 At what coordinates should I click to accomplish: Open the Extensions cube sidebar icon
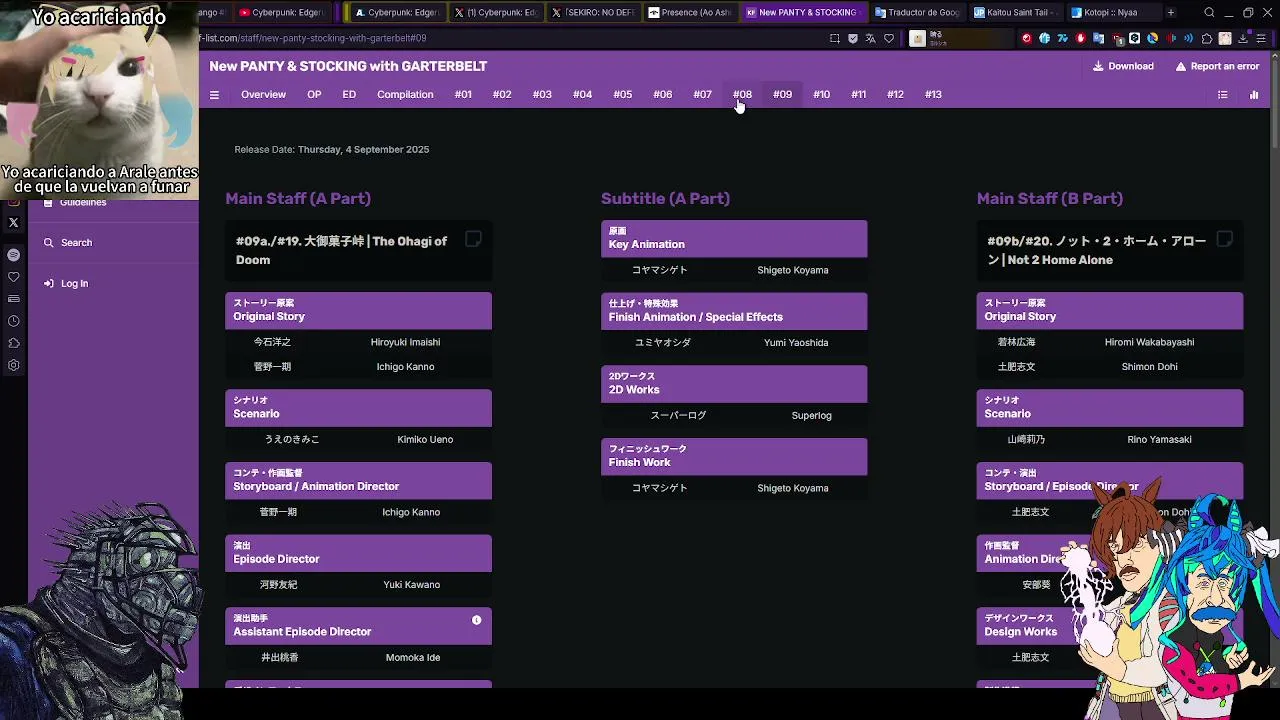pyautogui.click(x=13, y=343)
